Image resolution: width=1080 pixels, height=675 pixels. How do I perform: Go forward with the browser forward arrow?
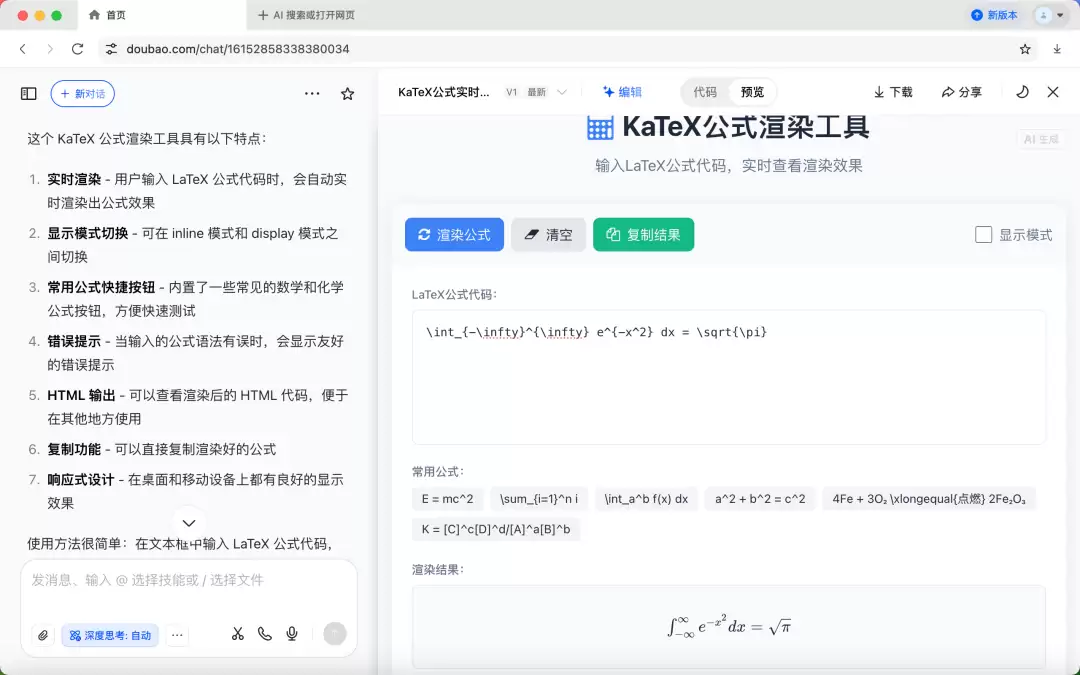tap(50, 49)
